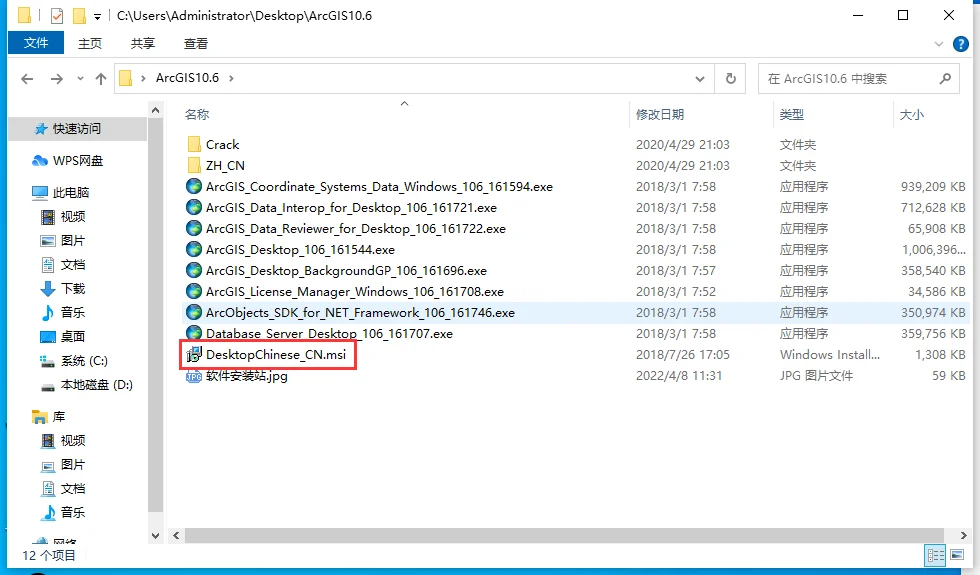Select the Database_Server_Desktop installer icon
Viewport: 980px width, 575px height.
tap(194, 333)
